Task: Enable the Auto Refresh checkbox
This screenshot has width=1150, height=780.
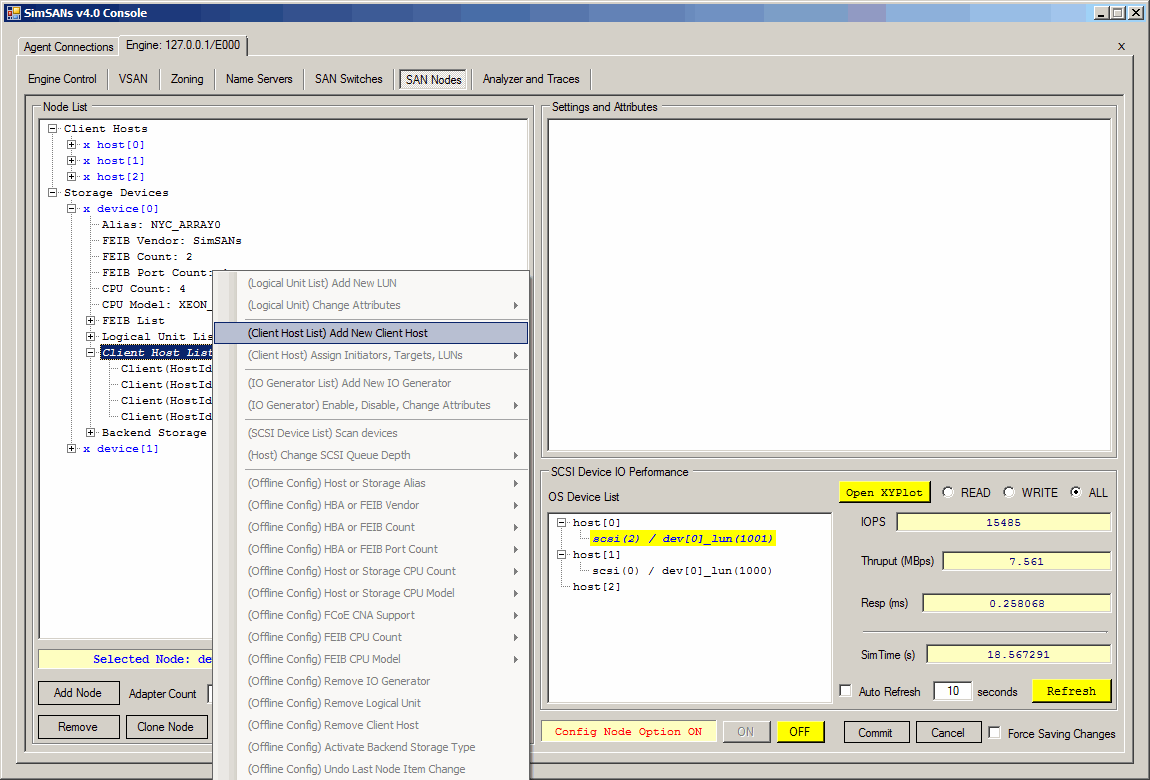Action: (846, 691)
